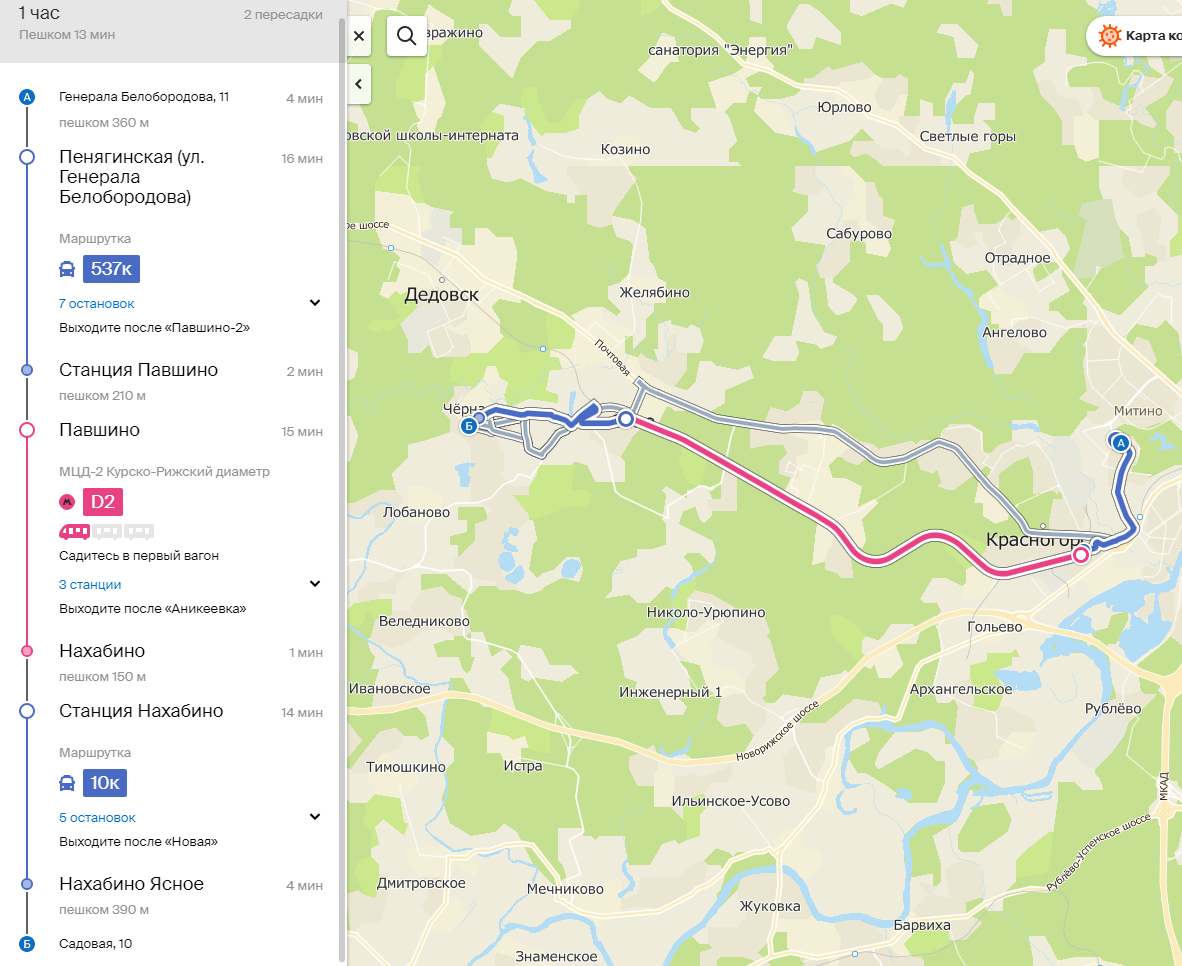Click the 10к minibus route badge
Viewport: 1182px width, 966px height.
(105, 783)
